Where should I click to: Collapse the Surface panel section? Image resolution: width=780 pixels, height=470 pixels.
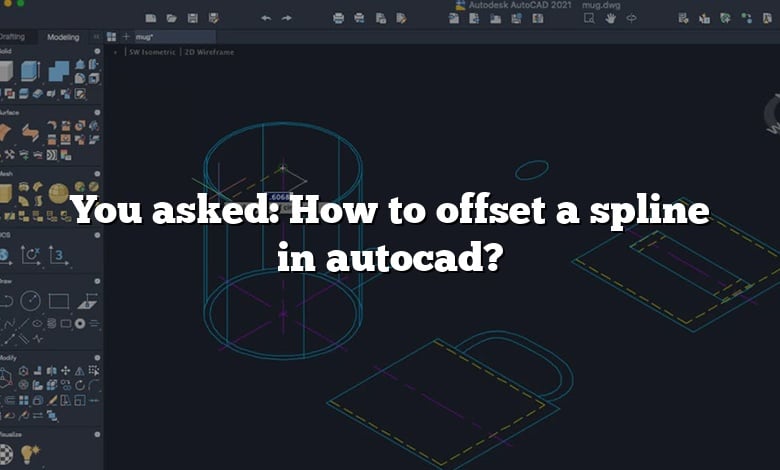(97, 112)
